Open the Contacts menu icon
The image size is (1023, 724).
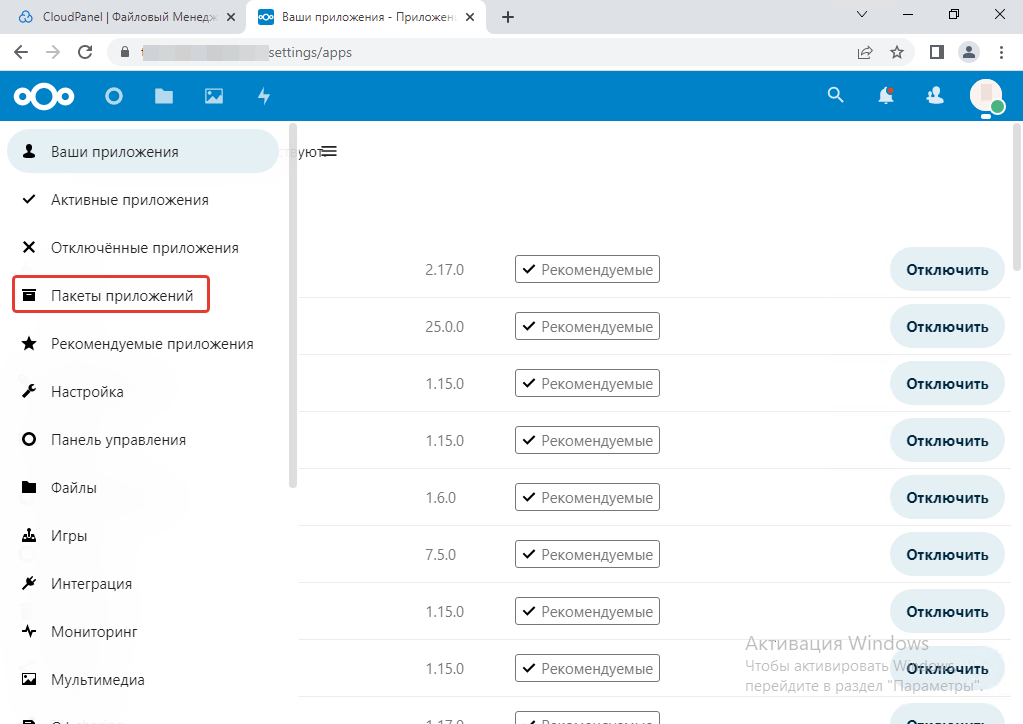(x=935, y=96)
